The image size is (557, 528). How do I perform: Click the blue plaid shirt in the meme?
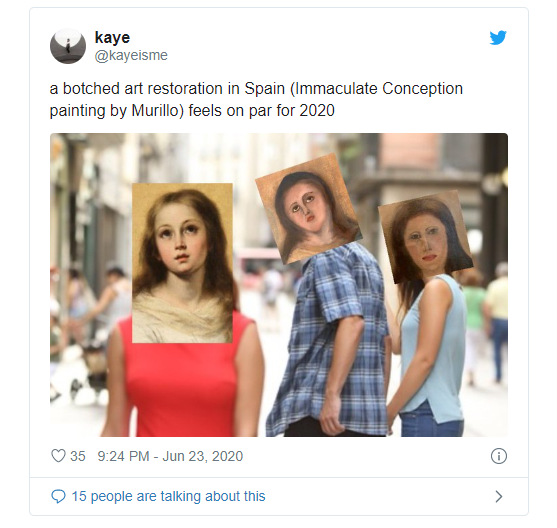tap(334, 341)
